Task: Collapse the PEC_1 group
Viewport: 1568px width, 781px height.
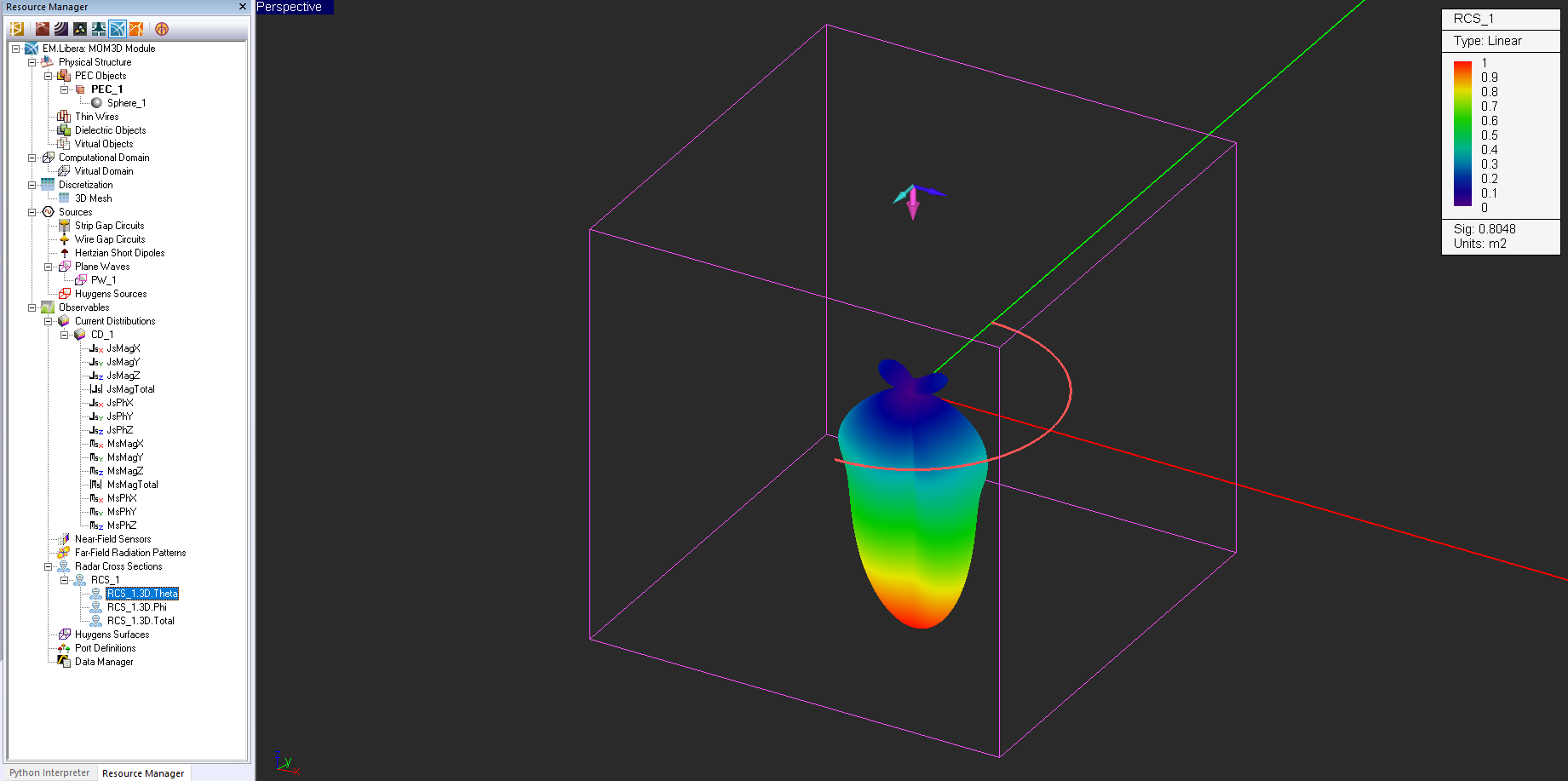Action: [x=64, y=89]
